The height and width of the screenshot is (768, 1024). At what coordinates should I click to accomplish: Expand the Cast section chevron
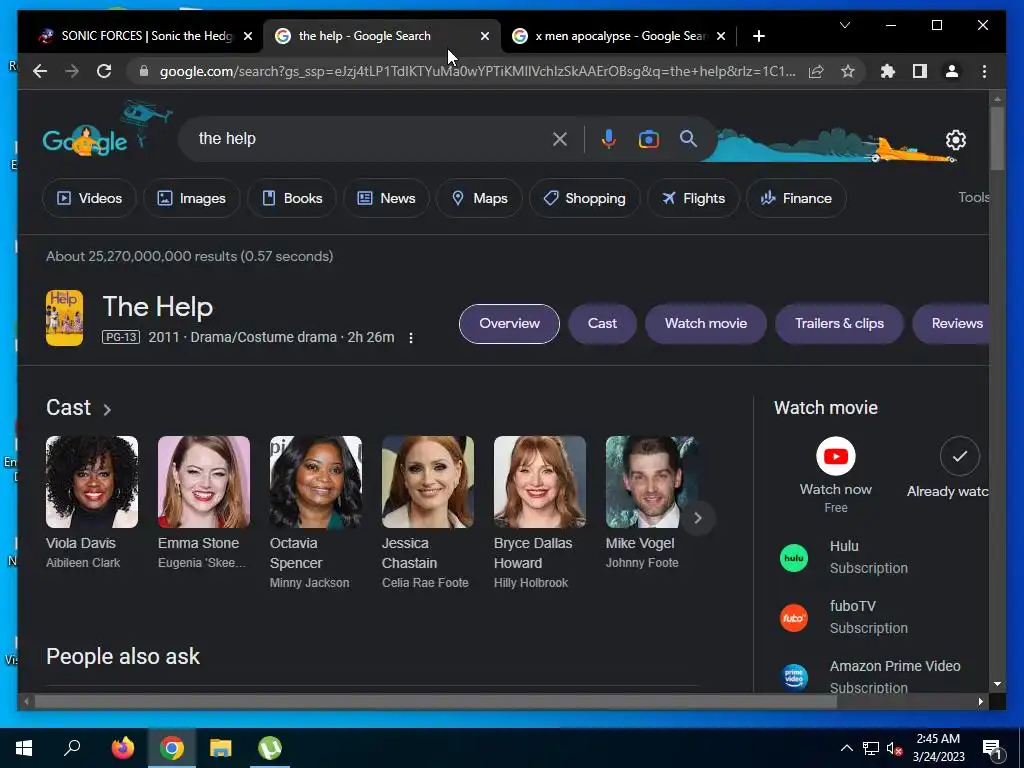pos(107,409)
